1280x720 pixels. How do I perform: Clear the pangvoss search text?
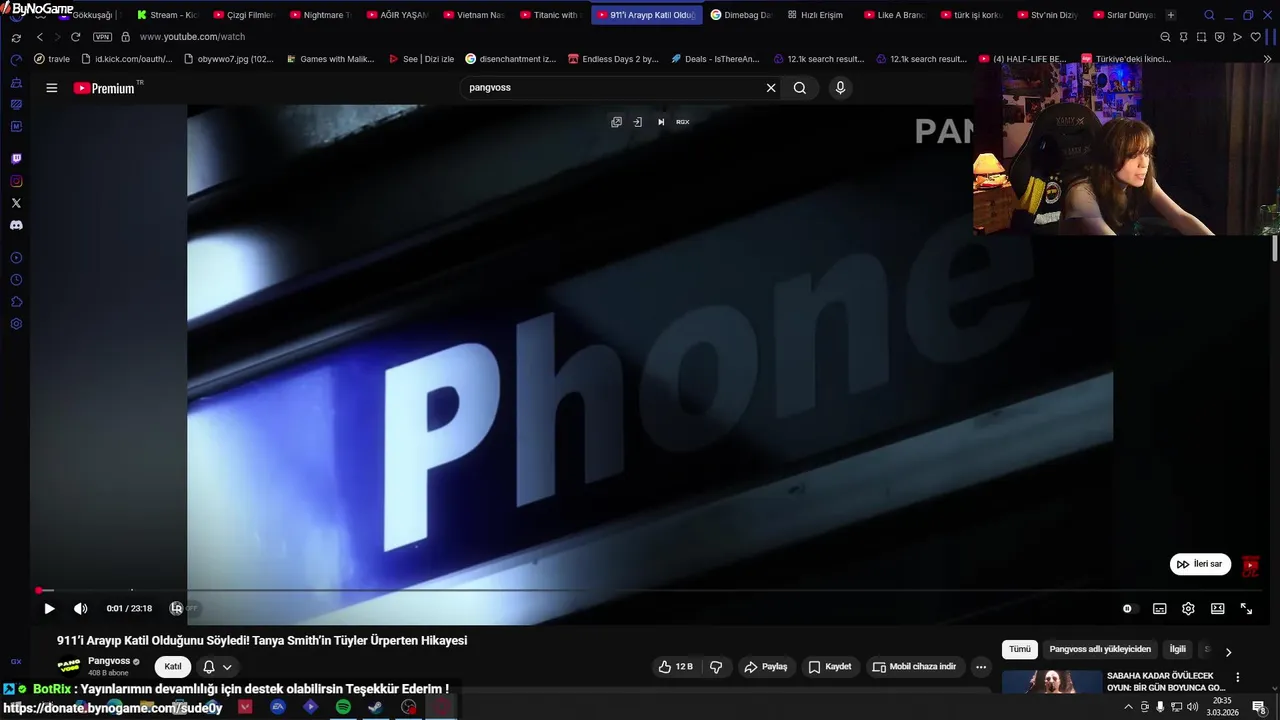pos(771,88)
